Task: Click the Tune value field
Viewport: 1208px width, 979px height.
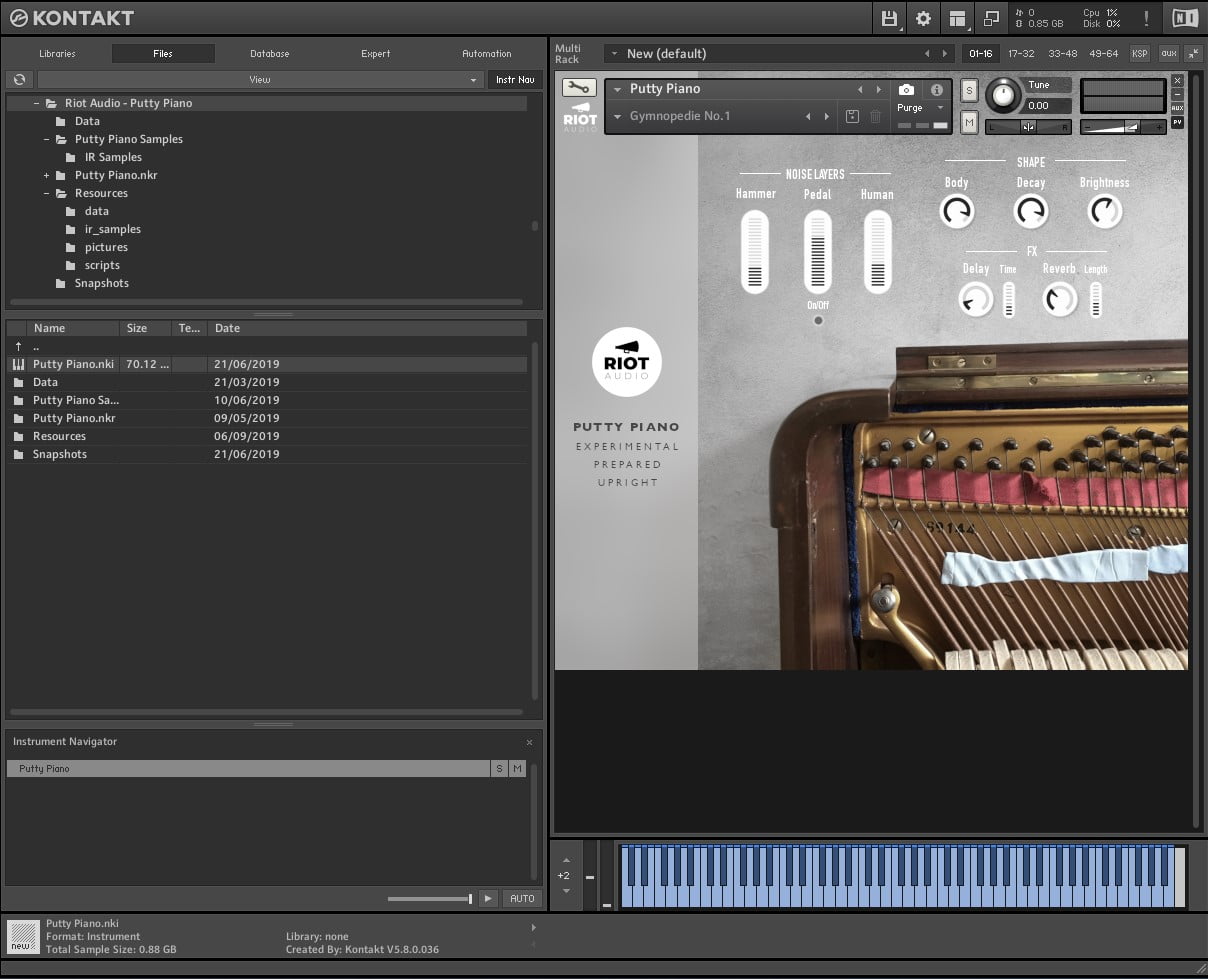Action: click(x=1048, y=105)
